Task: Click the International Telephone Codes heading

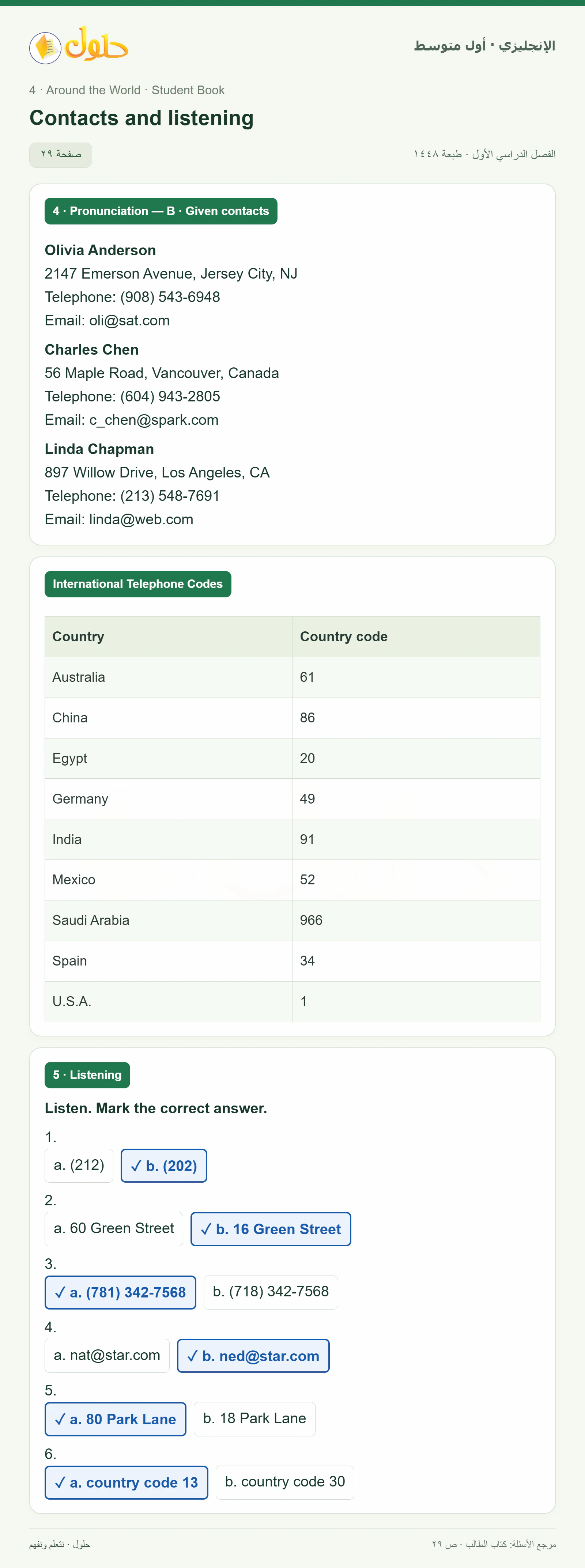Action: [137, 584]
